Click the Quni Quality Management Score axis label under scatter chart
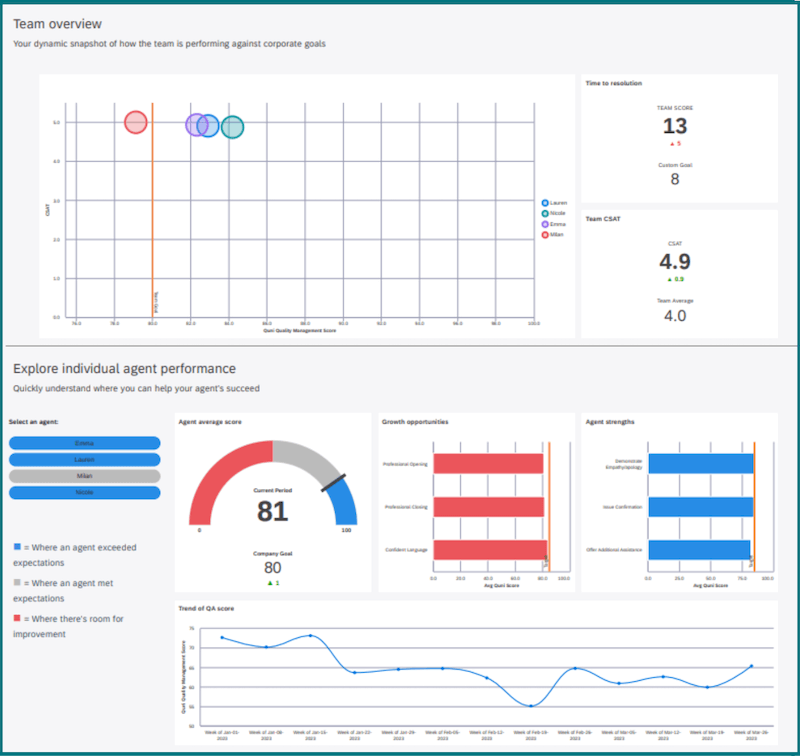 (x=299, y=331)
